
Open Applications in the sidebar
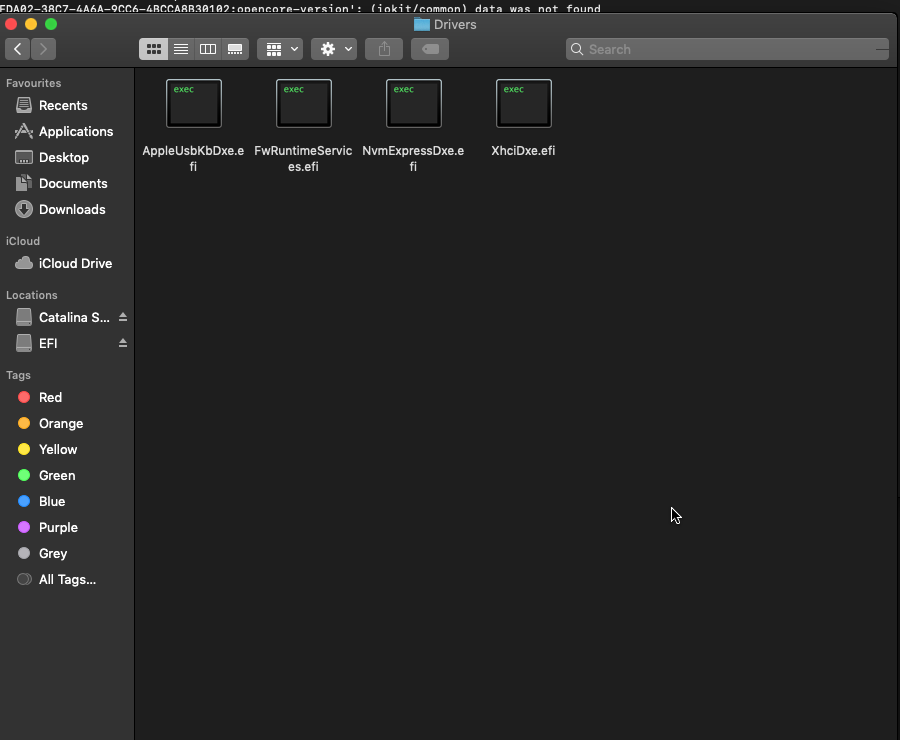pos(67,131)
